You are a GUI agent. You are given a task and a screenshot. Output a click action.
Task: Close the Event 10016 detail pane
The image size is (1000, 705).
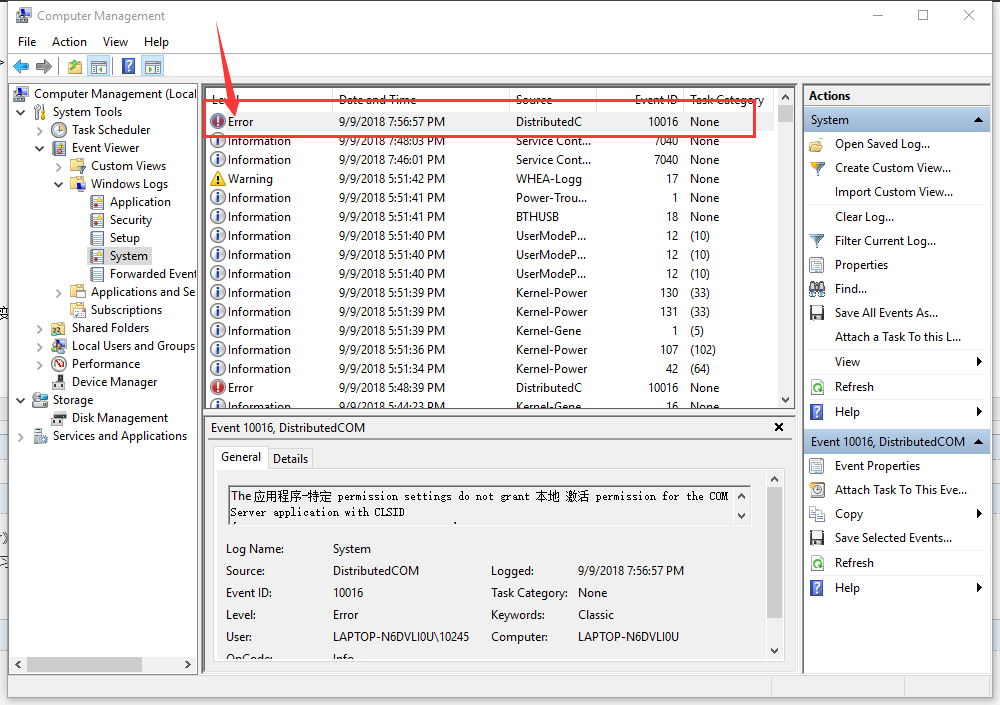(778, 427)
